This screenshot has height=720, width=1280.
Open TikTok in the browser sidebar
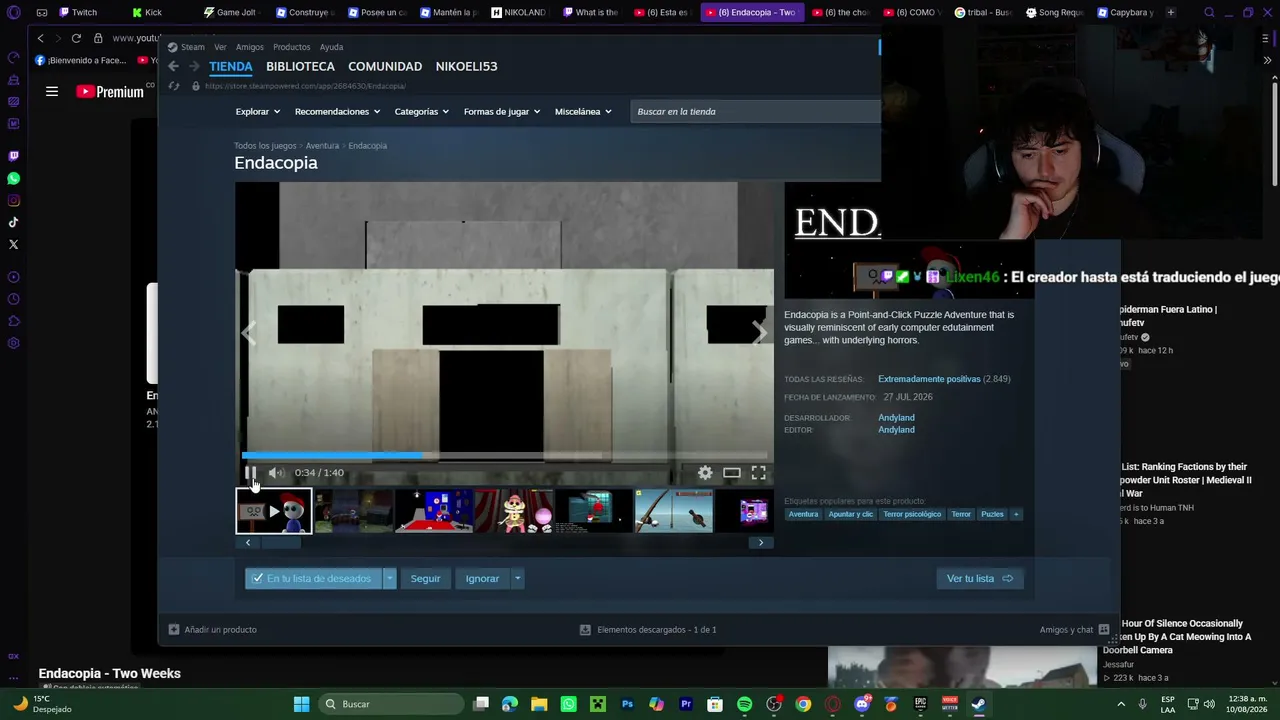[13, 222]
